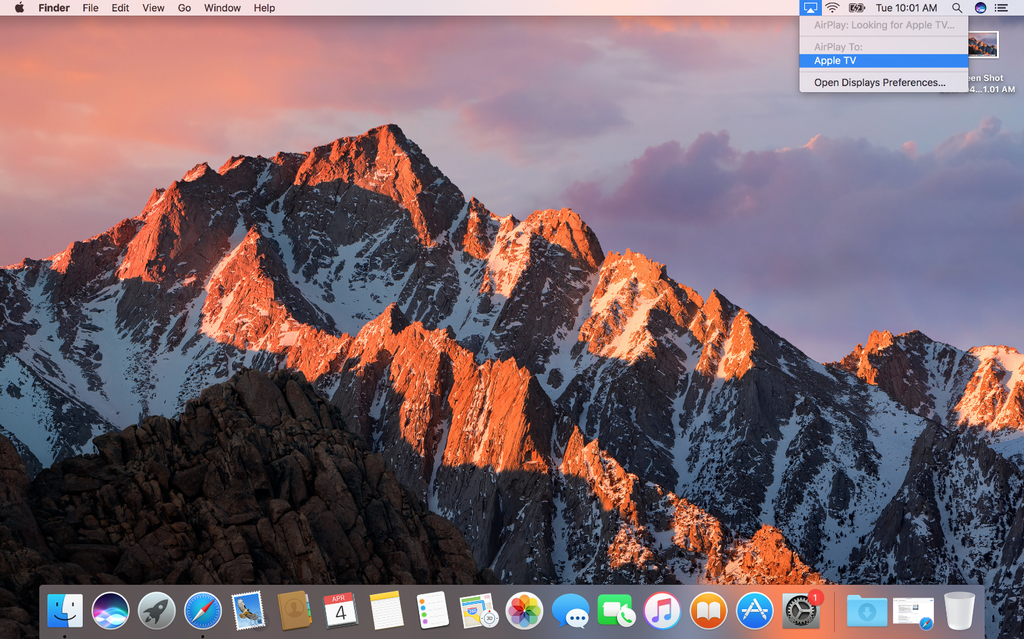Open the Go menu in Finder
Image resolution: width=1024 pixels, height=639 pixels.
click(184, 8)
